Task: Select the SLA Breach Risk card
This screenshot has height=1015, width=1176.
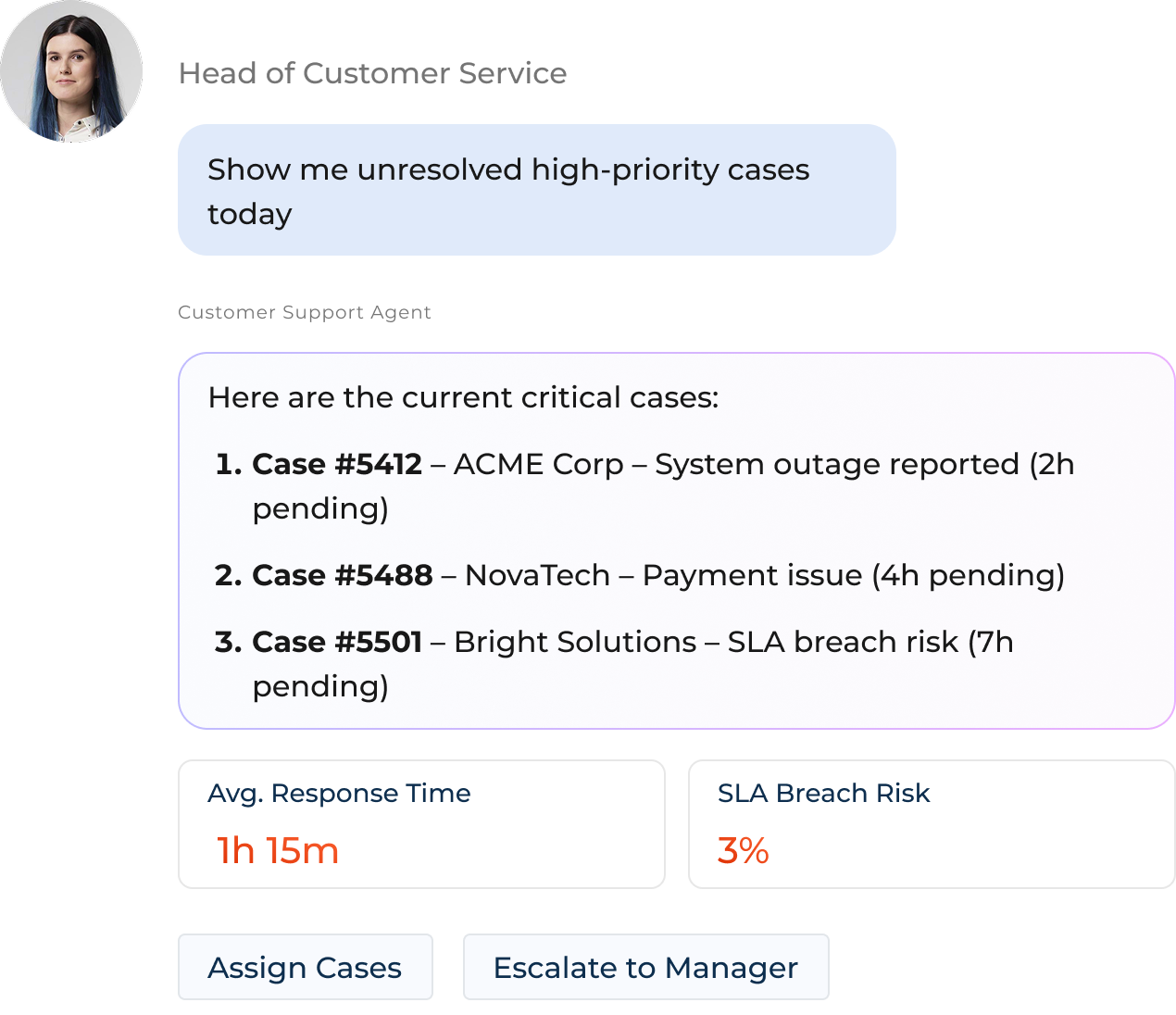Action: 931,823
